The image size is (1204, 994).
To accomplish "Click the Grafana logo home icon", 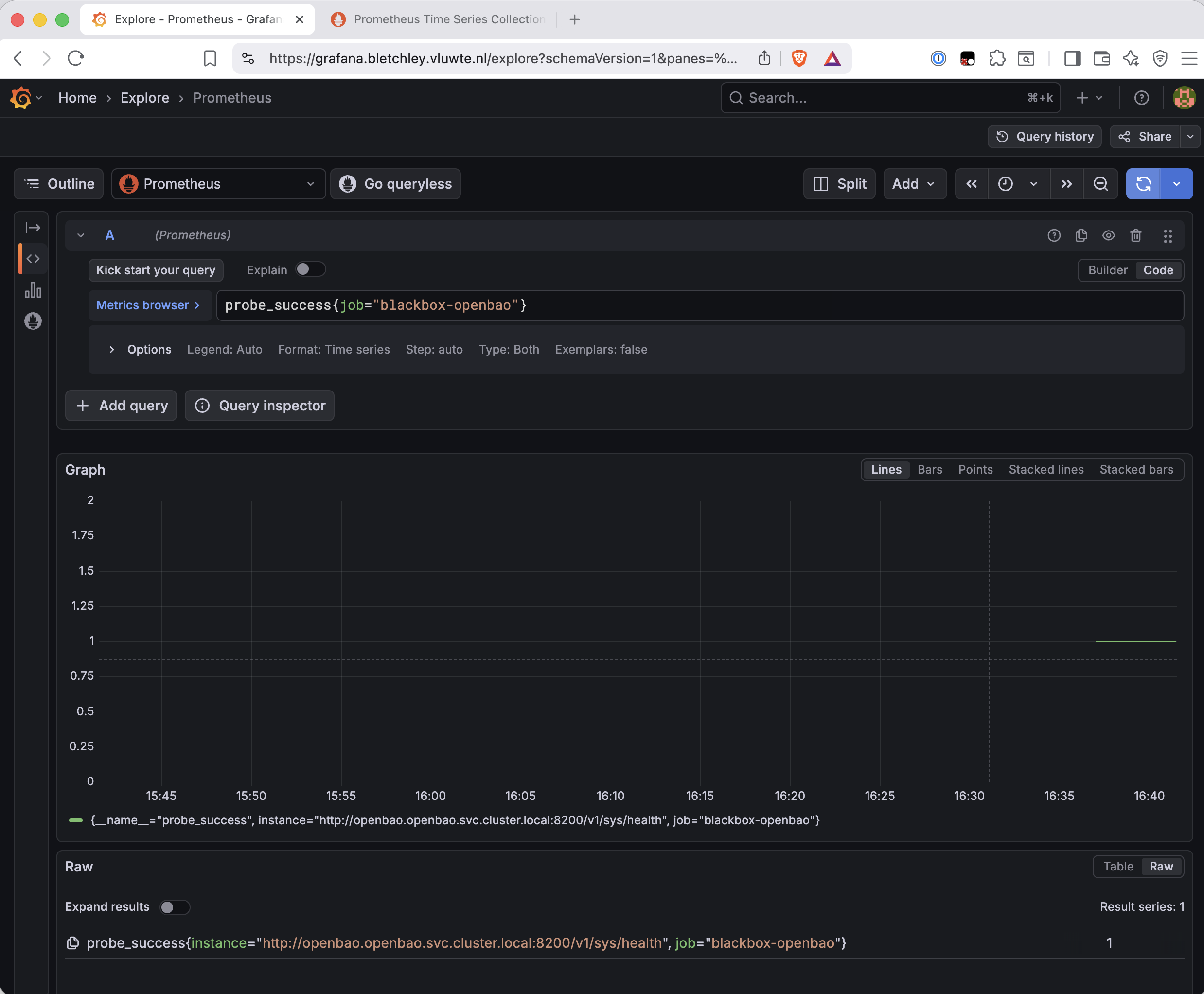I will coord(20,98).
